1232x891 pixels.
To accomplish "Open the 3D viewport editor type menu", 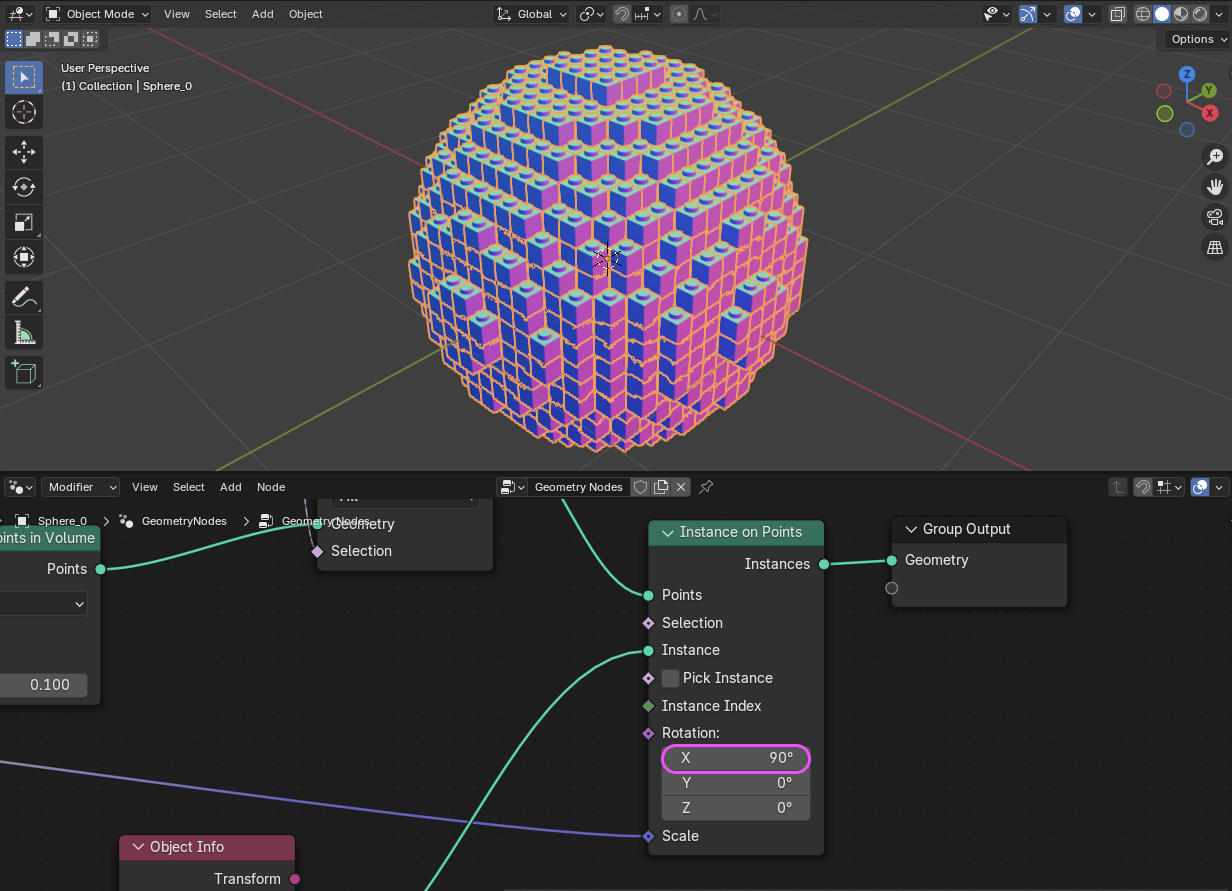I will click(x=21, y=14).
